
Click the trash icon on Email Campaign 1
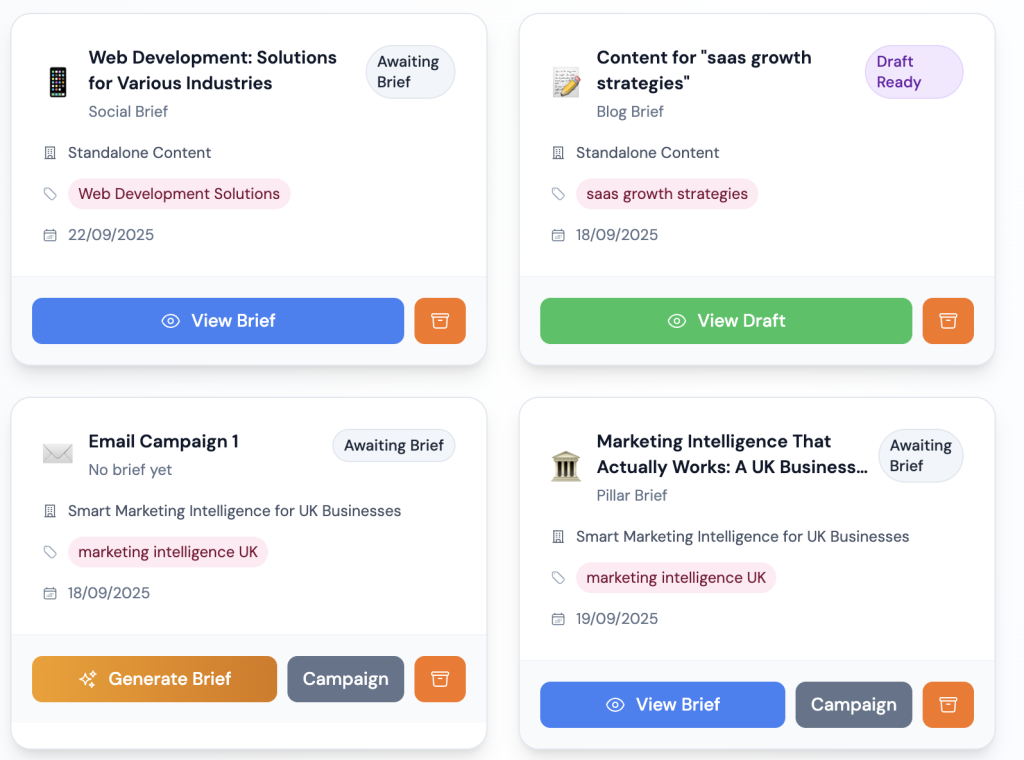pyautogui.click(x=440, y=678)
